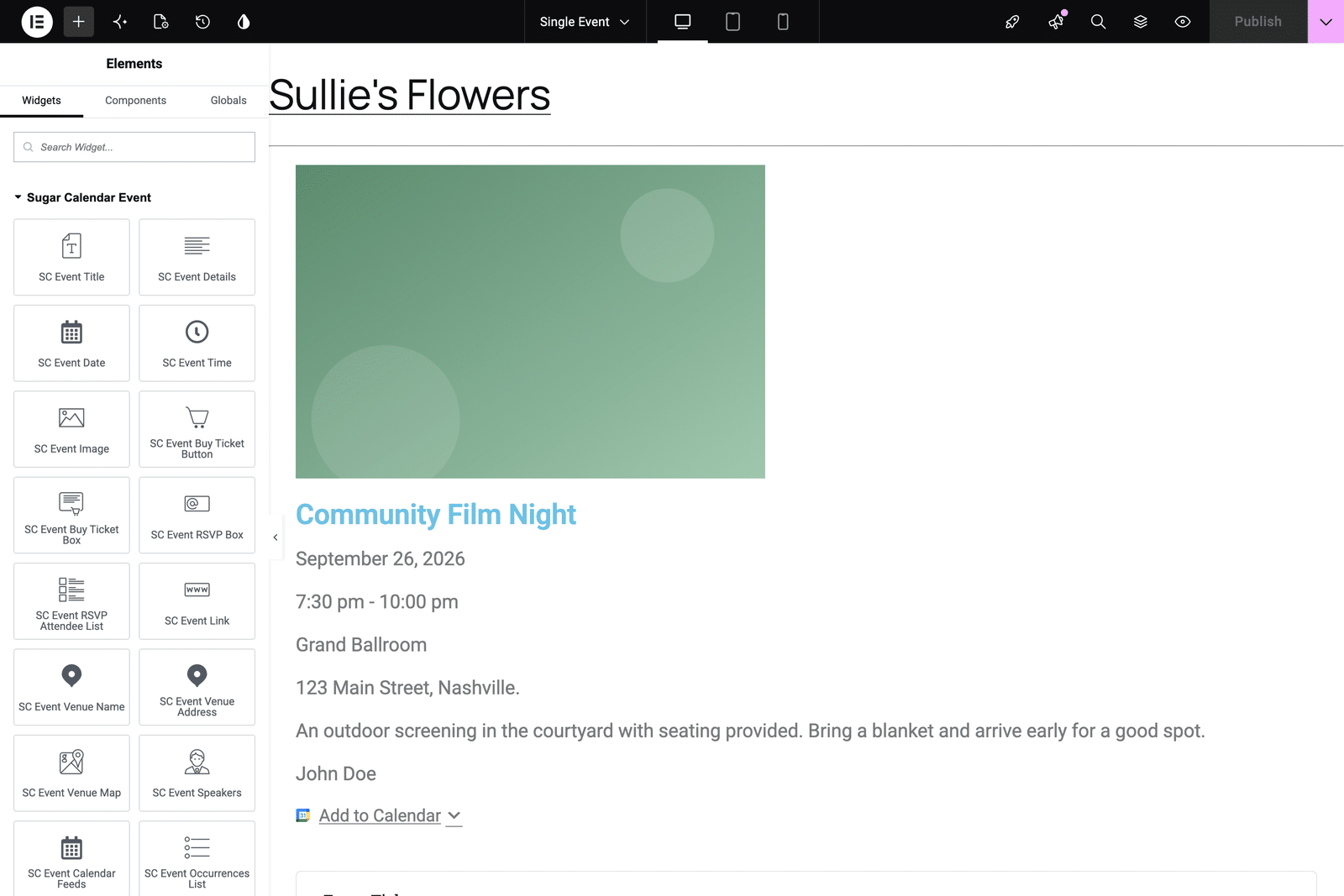Select the SC Event Buy Ticket Button widget
1344x896 pixels.
197,429
